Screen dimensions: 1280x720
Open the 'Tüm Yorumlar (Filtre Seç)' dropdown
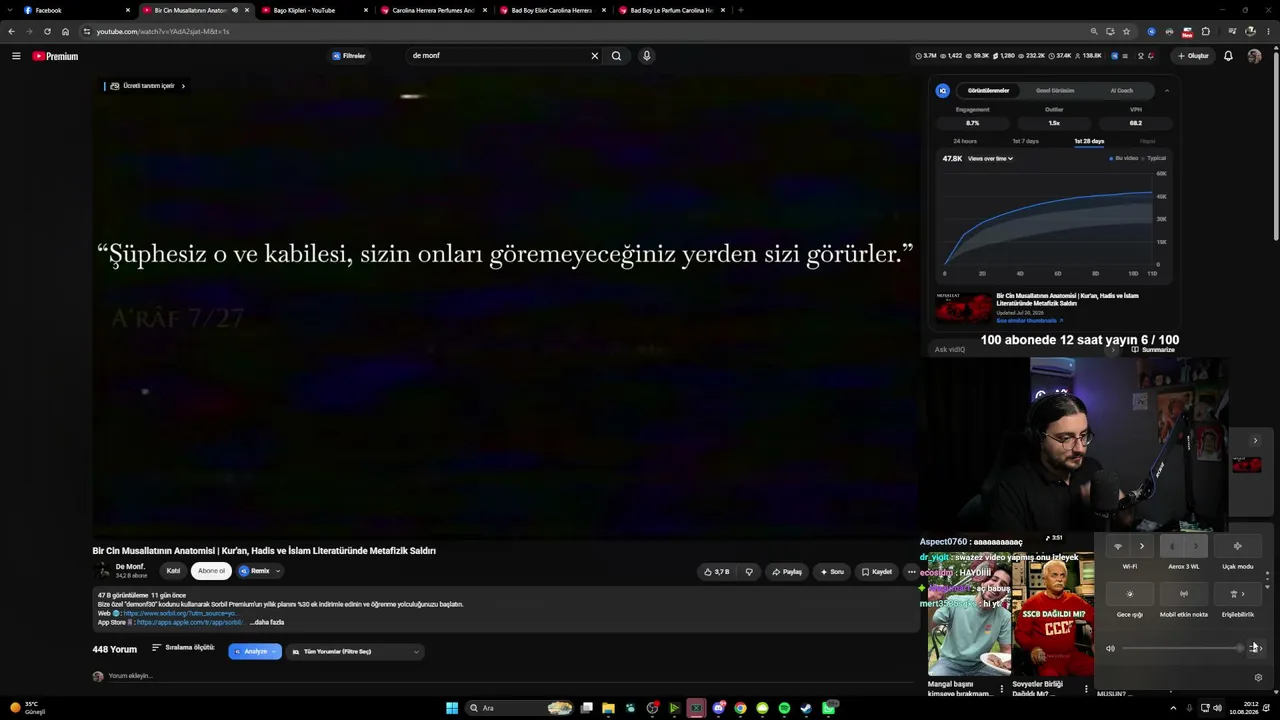coord(355,652)
